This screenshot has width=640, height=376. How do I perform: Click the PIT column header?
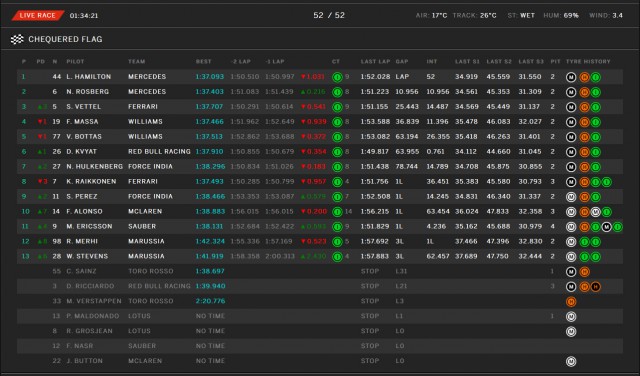pos(555,62)
